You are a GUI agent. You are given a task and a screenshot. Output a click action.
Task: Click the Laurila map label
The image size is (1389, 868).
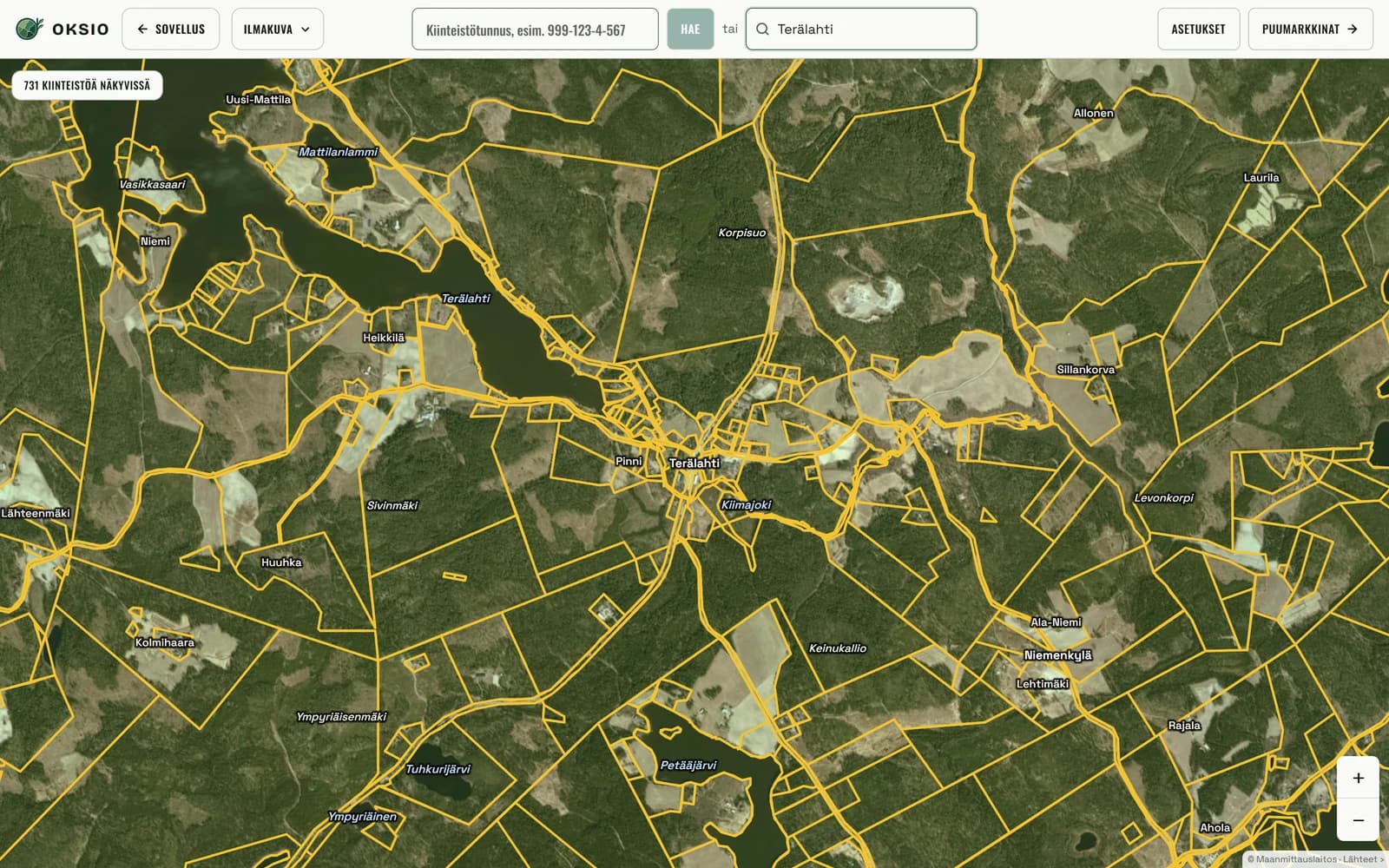point(1261,178)
